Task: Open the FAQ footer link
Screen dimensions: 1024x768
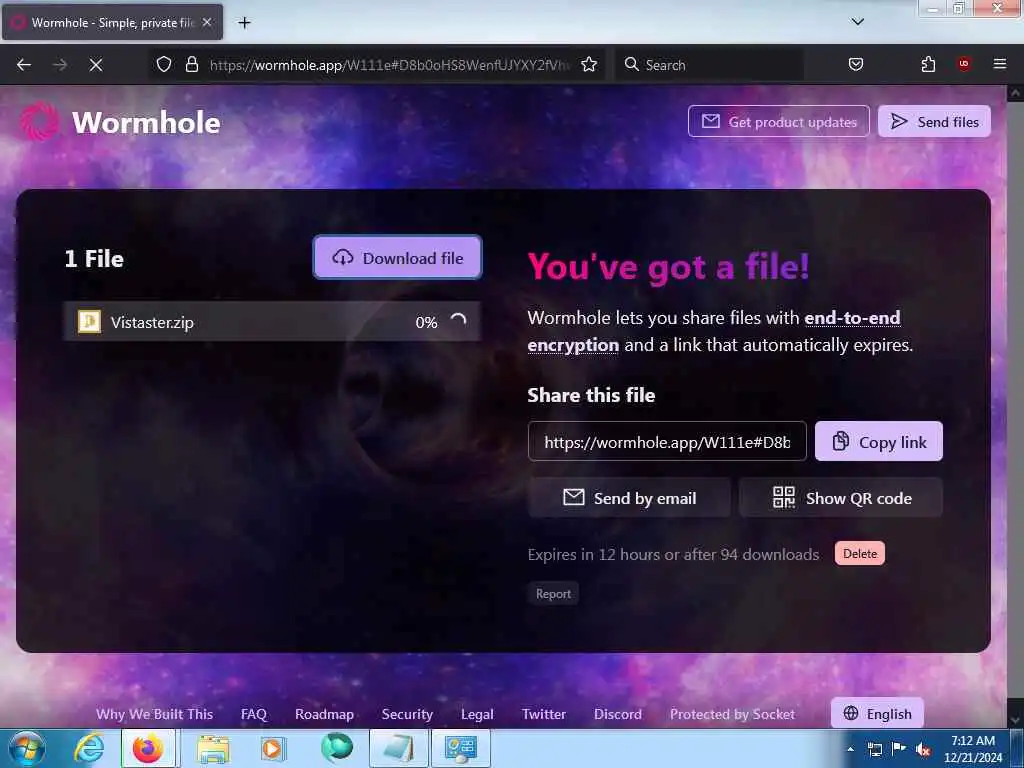Action: 253,714
